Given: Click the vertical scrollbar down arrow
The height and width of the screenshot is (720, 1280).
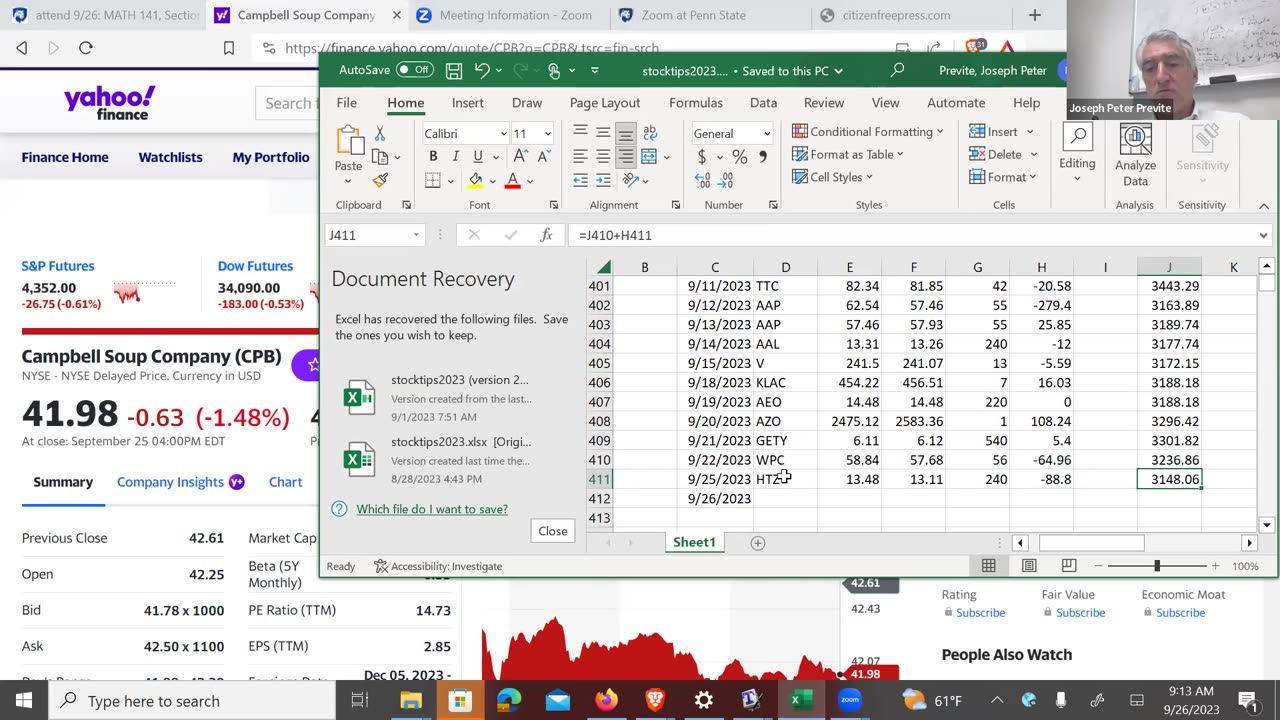Looking at the screenshot, I should pos(1266,524).
